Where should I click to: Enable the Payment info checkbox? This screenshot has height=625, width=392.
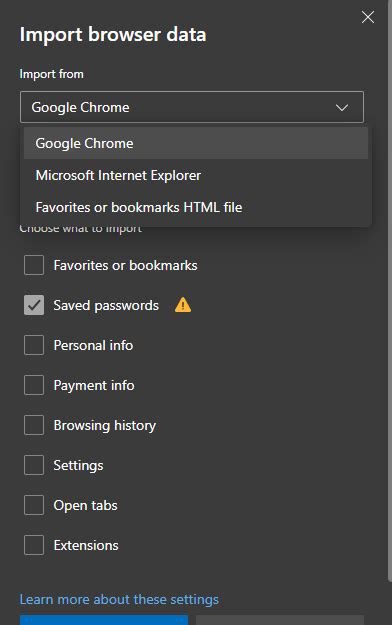coord(34,385)
